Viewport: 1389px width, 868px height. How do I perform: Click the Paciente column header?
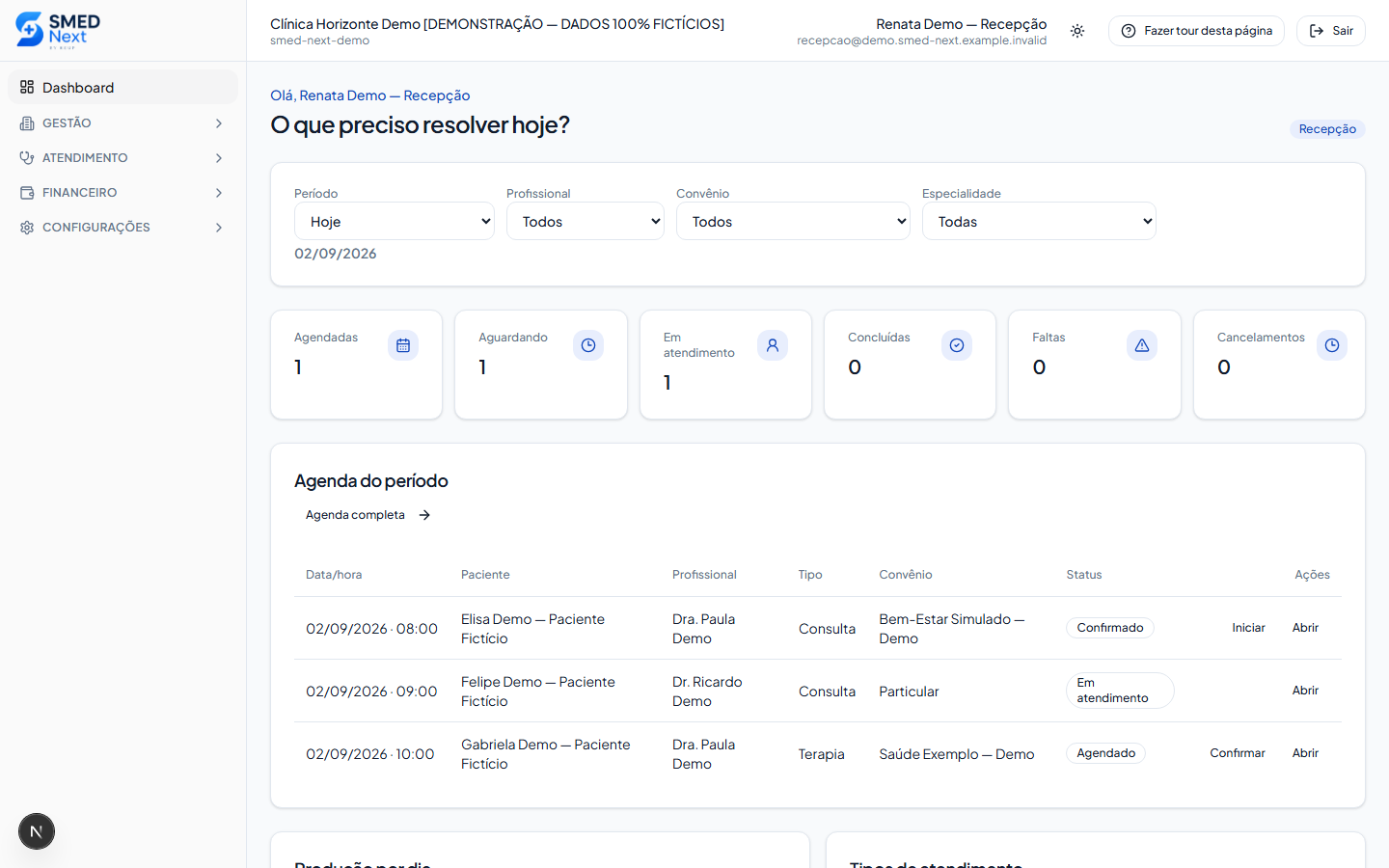pos(485,575)
